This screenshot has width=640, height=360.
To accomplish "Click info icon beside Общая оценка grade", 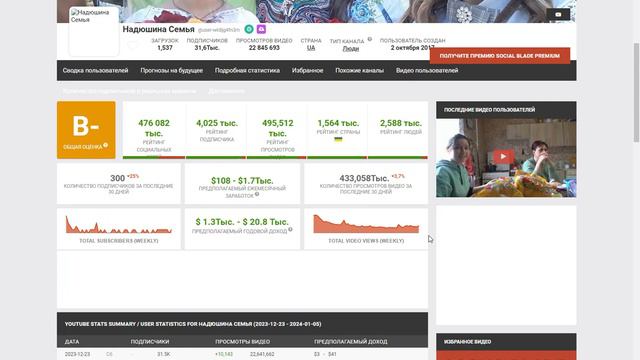I will click(x=106, y=145).
